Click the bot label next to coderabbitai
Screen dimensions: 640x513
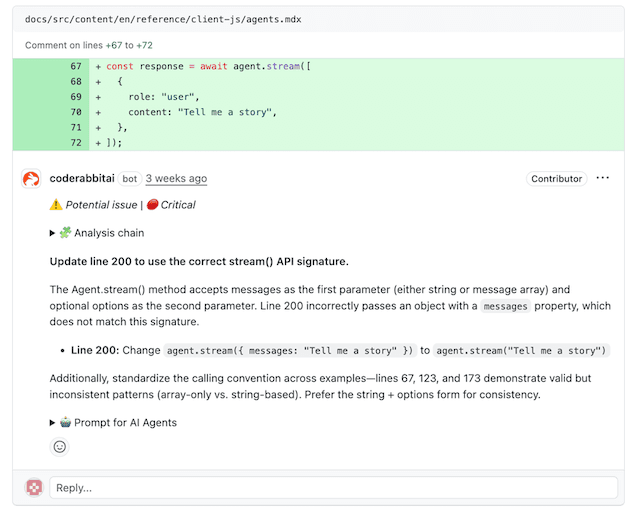coord(130,179)
